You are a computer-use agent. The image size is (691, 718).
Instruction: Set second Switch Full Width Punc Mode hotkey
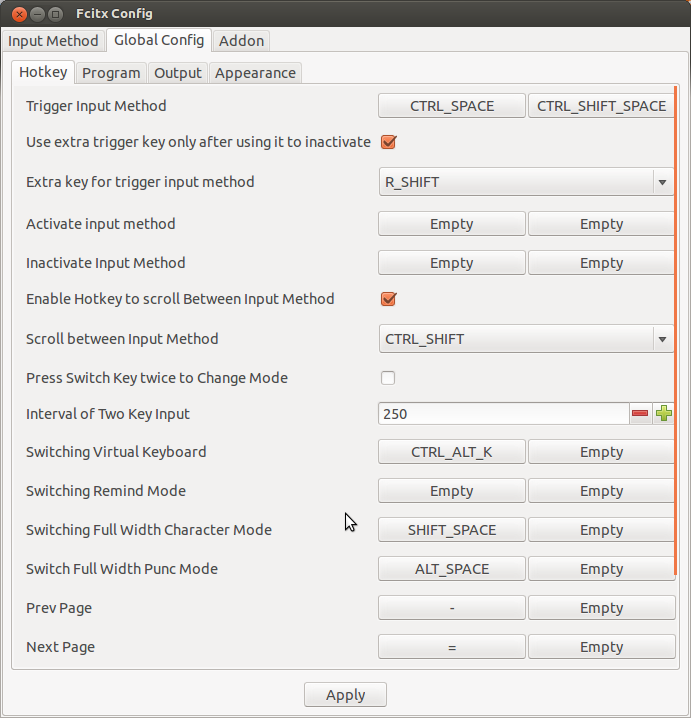pyautogui.click(x=601, y=568)
